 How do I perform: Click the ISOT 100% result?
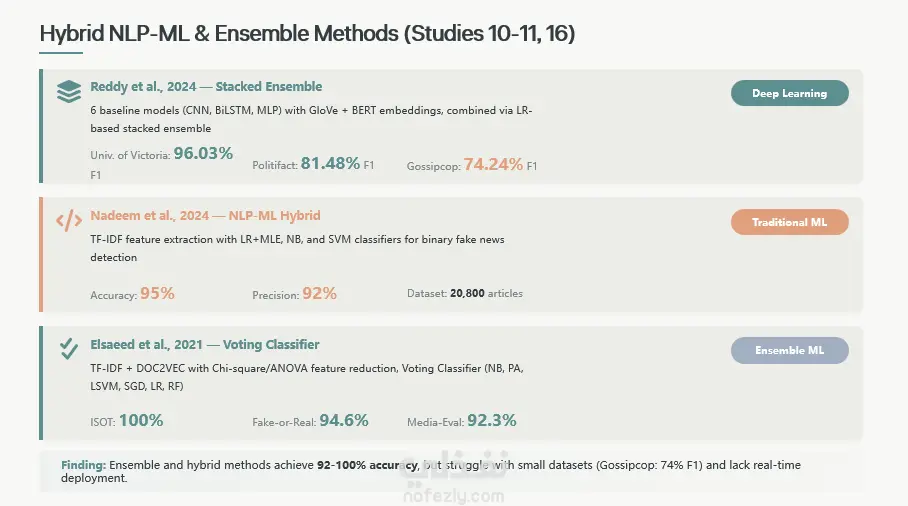pos(126,420)
